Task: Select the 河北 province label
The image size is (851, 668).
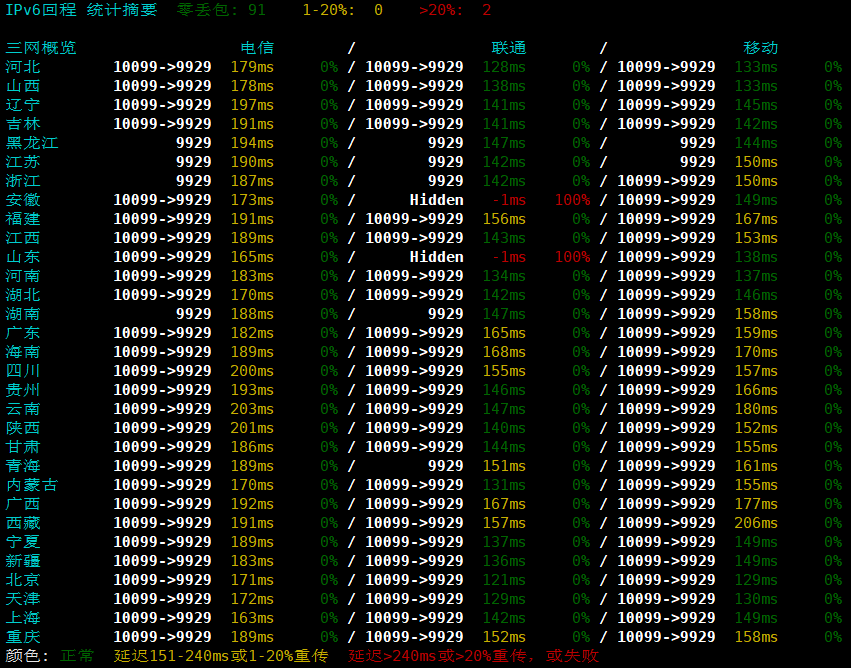Action: 23,67
